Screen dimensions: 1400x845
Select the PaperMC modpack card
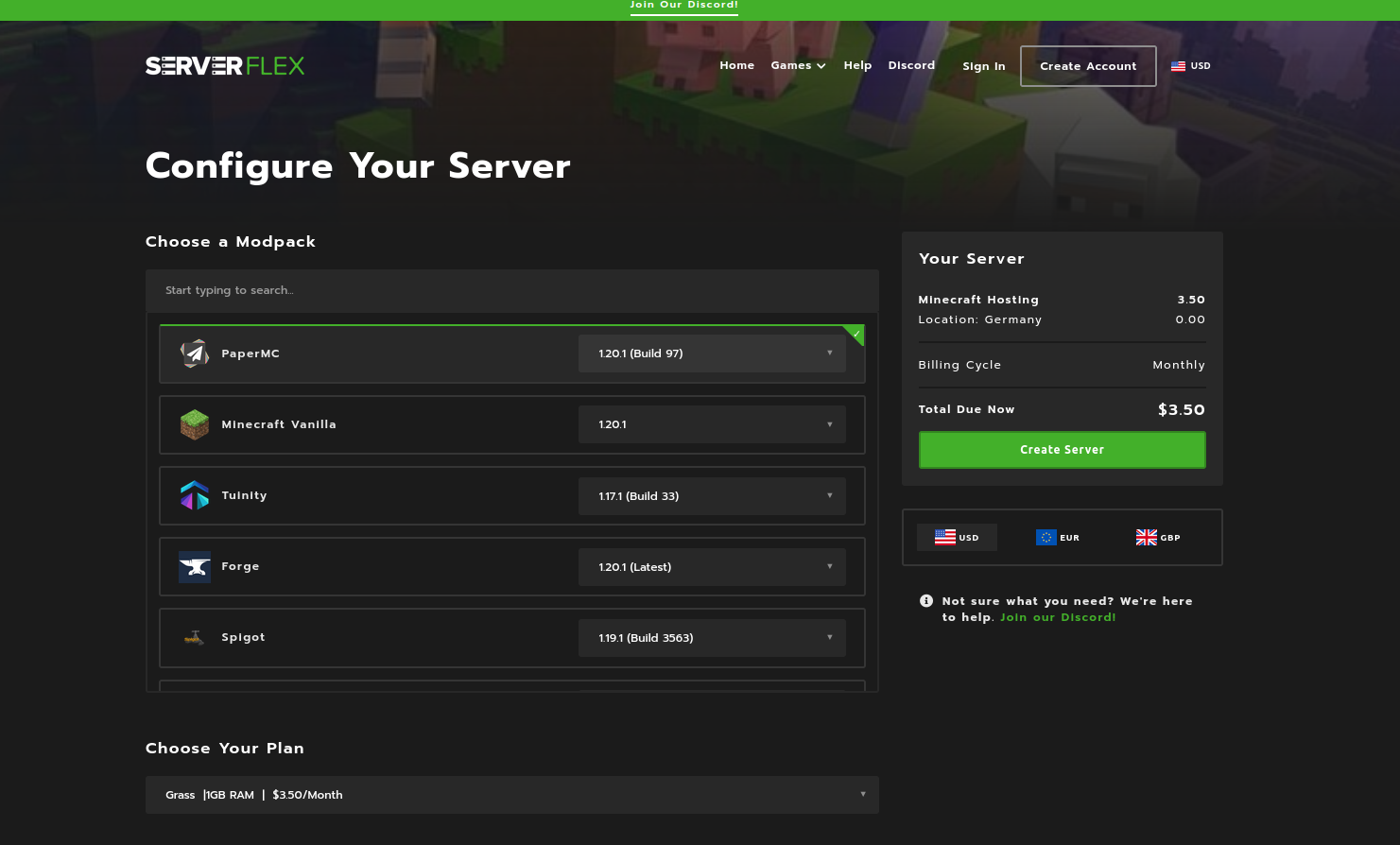[x=512, y=354]
